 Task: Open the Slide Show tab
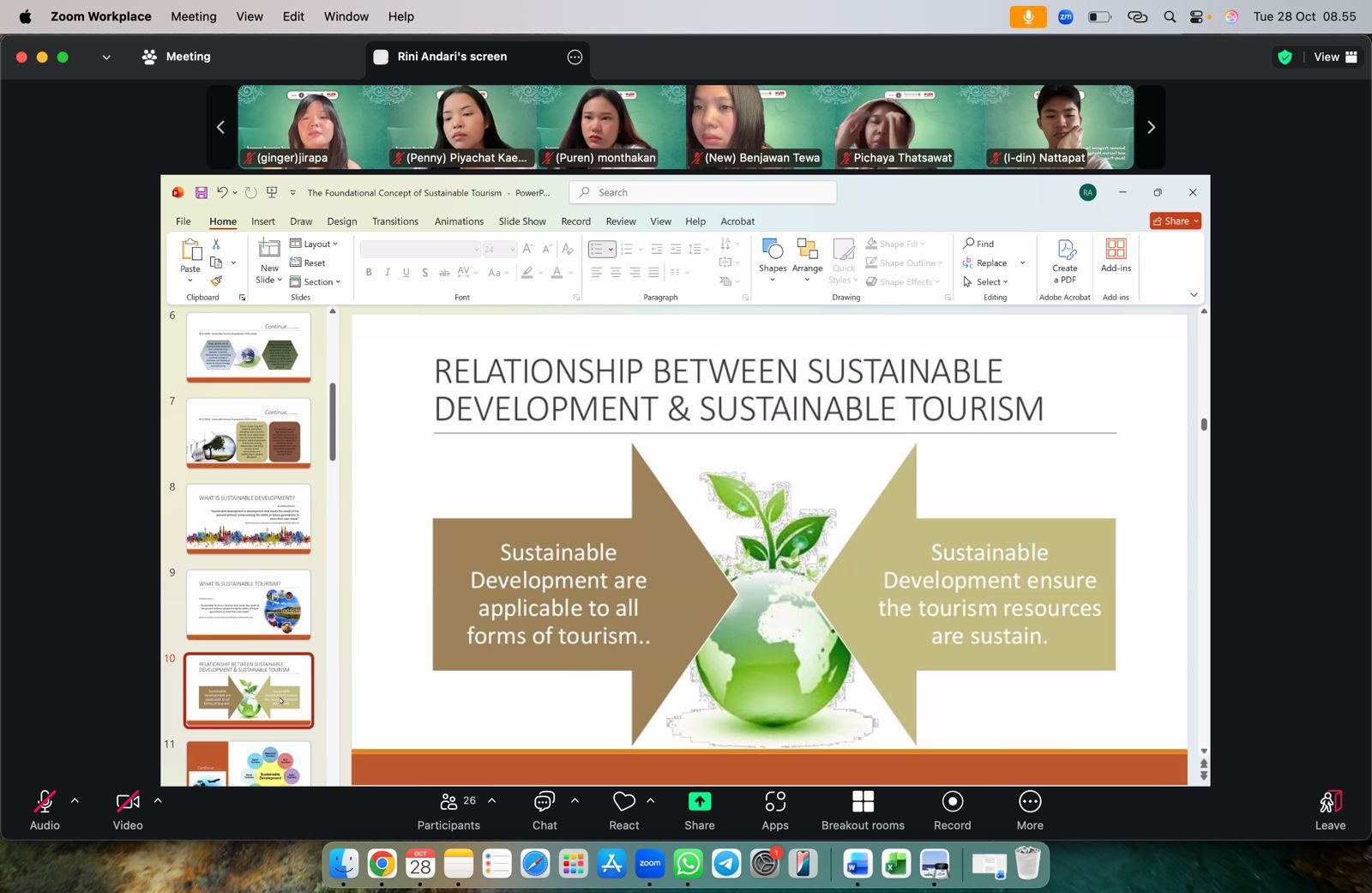click(x=522, y=221)
